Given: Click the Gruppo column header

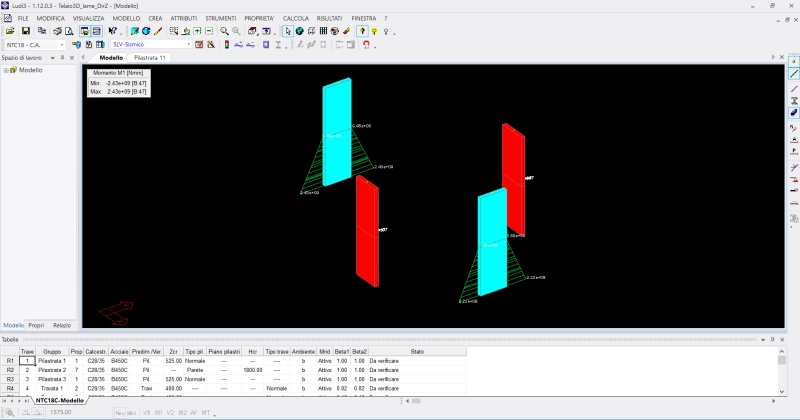Looking at the screenshot, I should pyautogui.click(x=51, y=352).
